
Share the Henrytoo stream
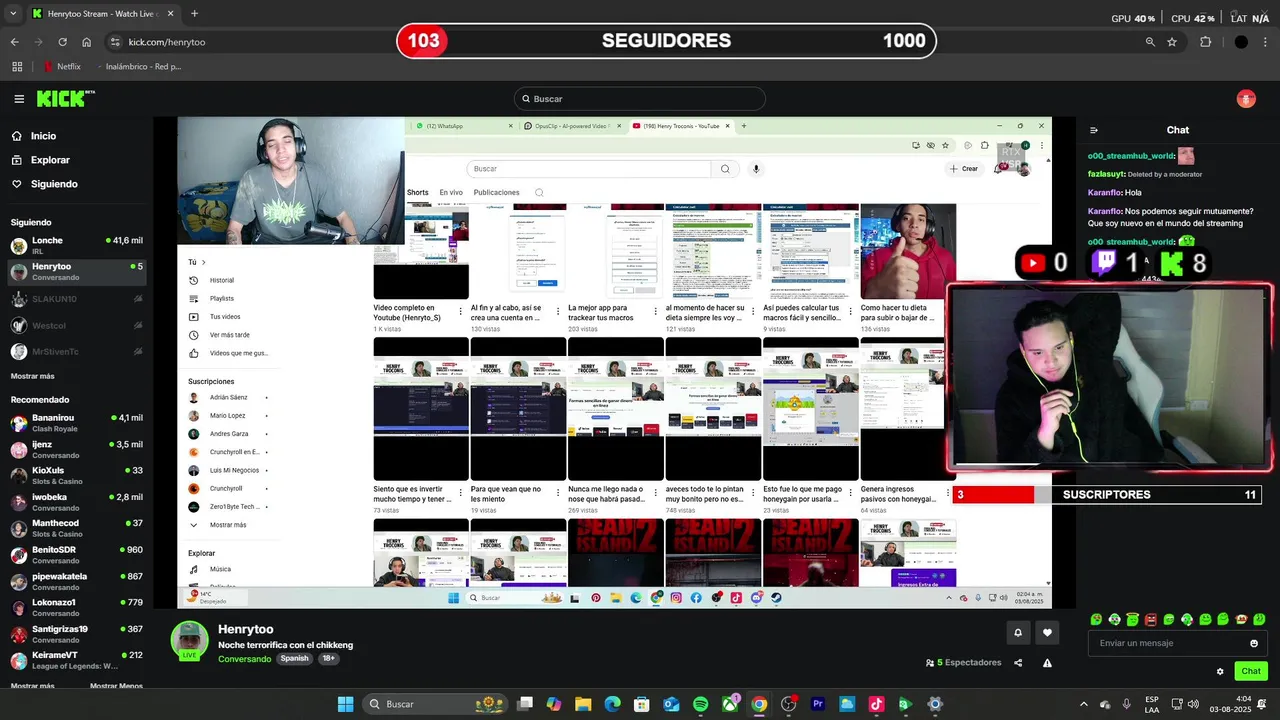coord(1018,663)
